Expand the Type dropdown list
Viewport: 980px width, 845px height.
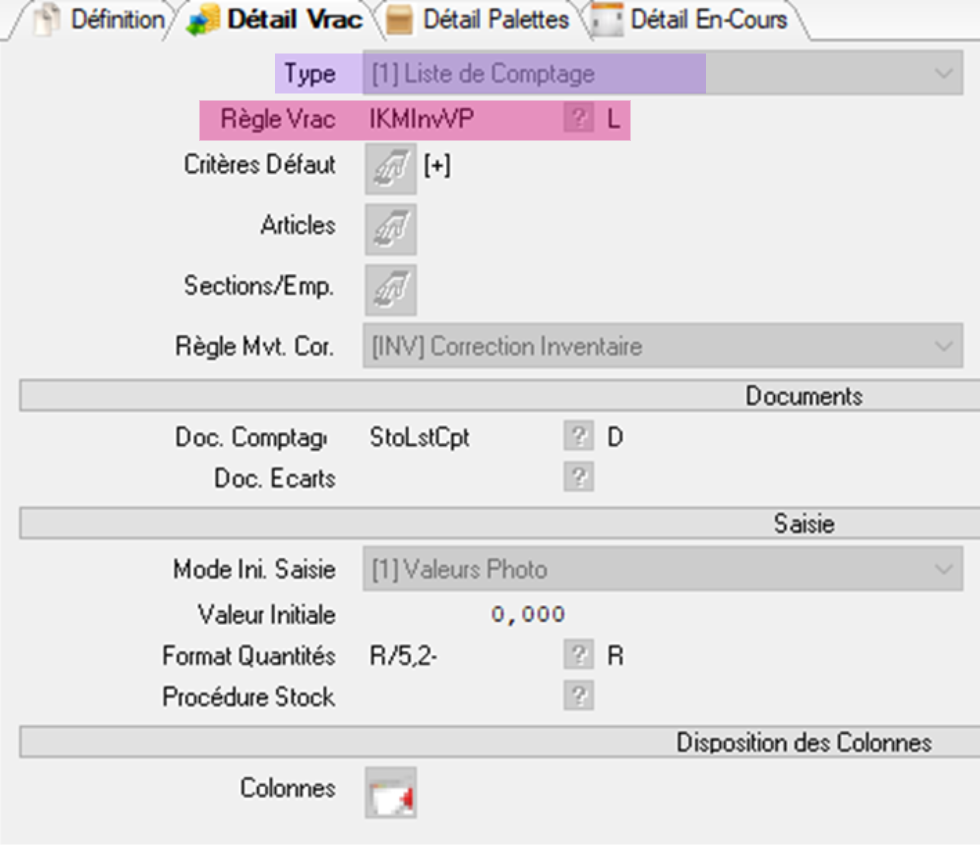pos(941,74)
